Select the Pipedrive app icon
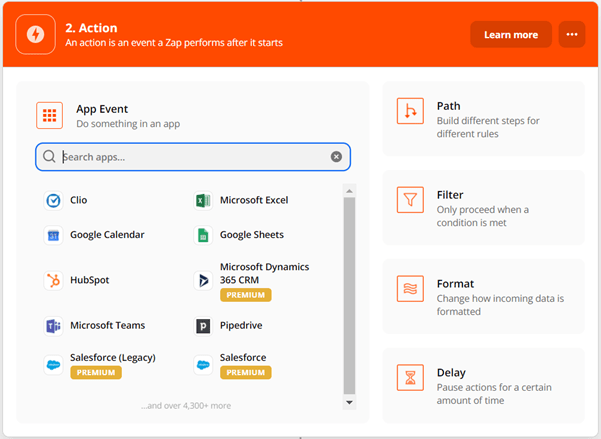Screen dimensions: 601x439 tap(203, 326)
